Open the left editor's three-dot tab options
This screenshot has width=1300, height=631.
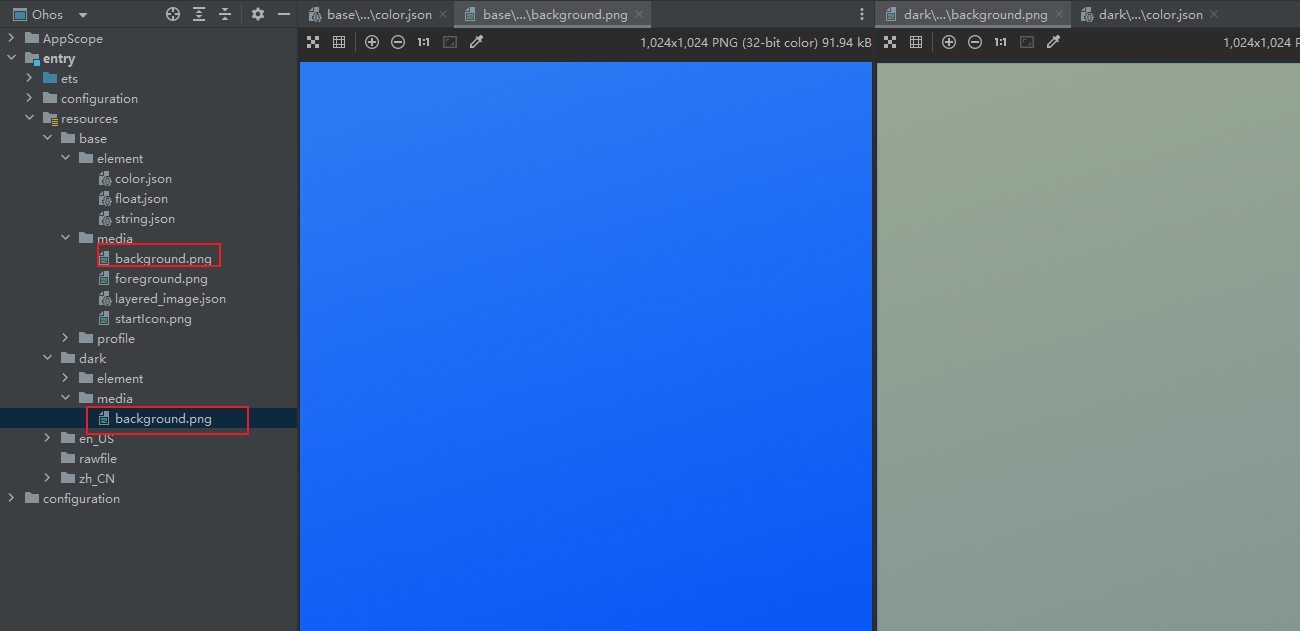point(862,15)
